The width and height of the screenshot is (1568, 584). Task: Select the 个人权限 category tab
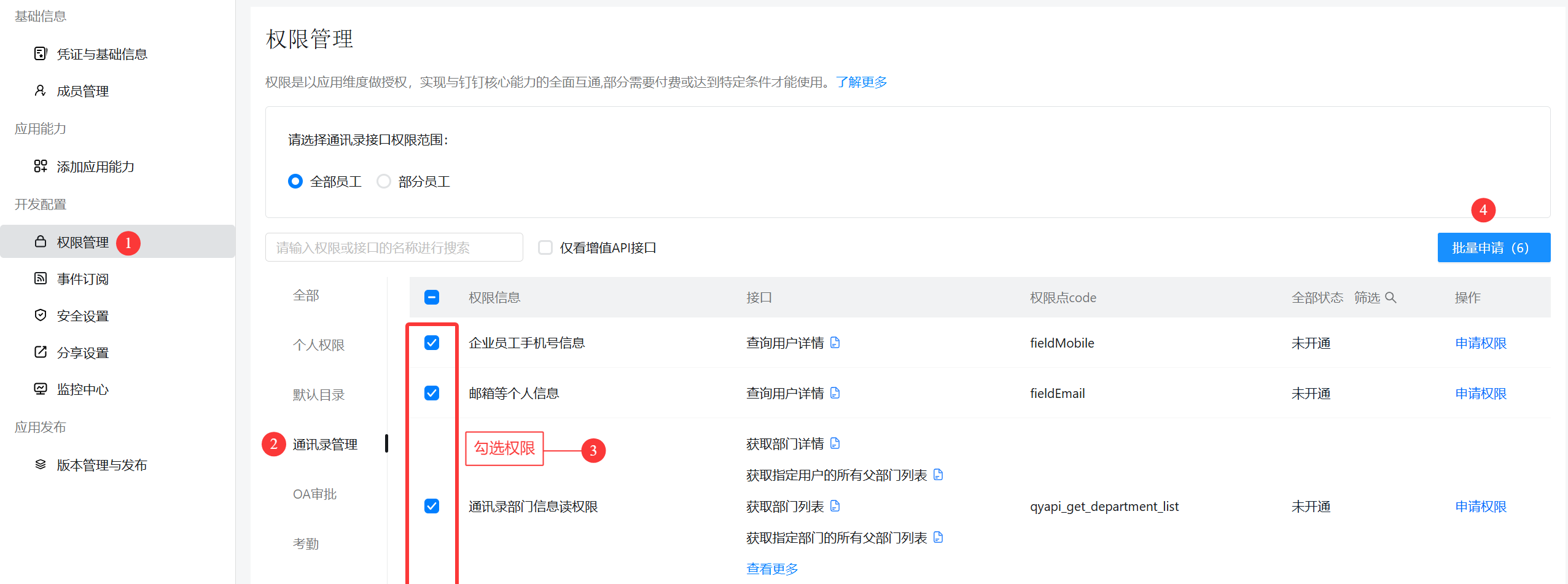[x=319, y=345]
